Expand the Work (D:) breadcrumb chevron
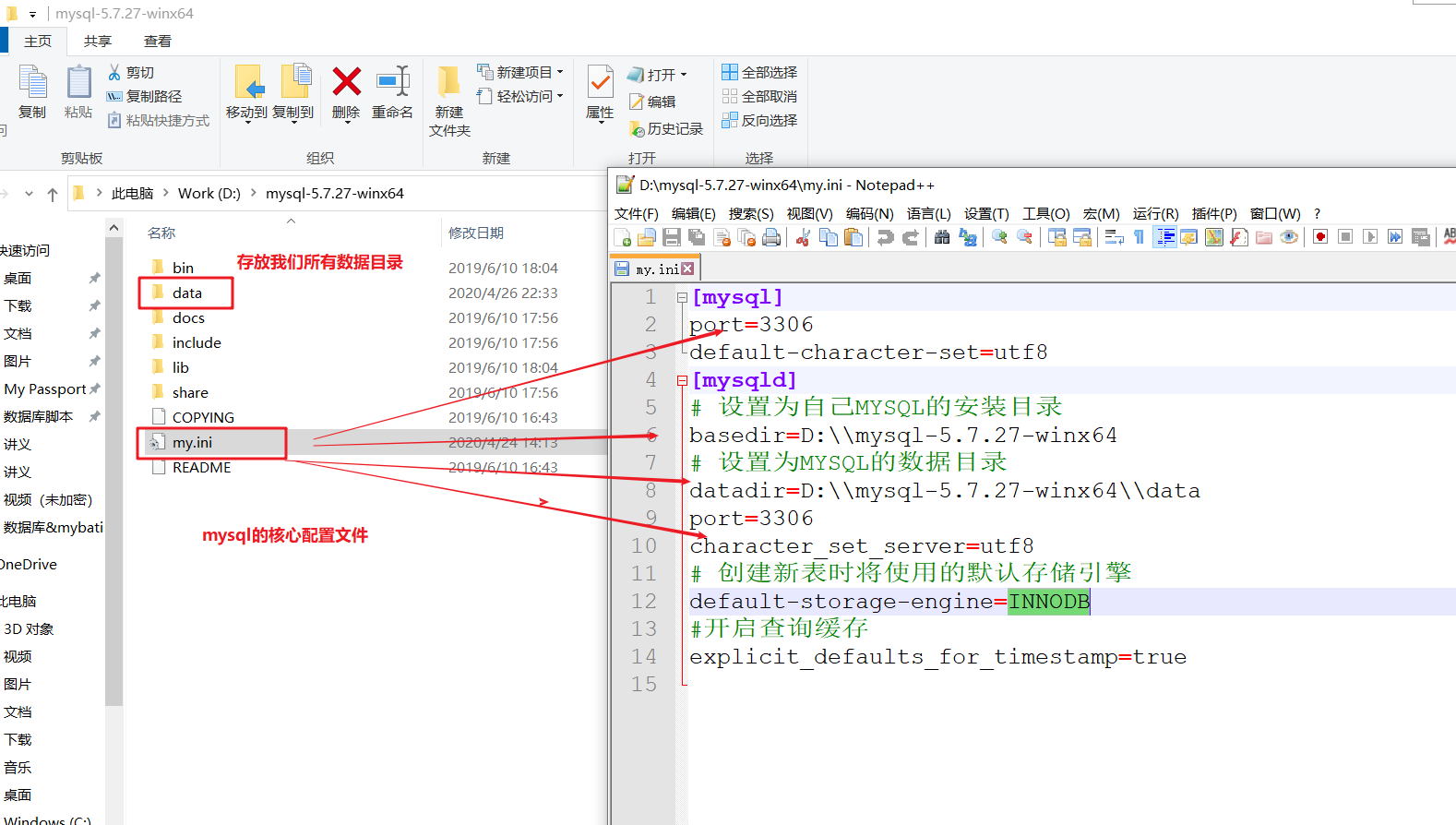The width and height of the screenshot is (1456, 825). (x=253, y=193)
